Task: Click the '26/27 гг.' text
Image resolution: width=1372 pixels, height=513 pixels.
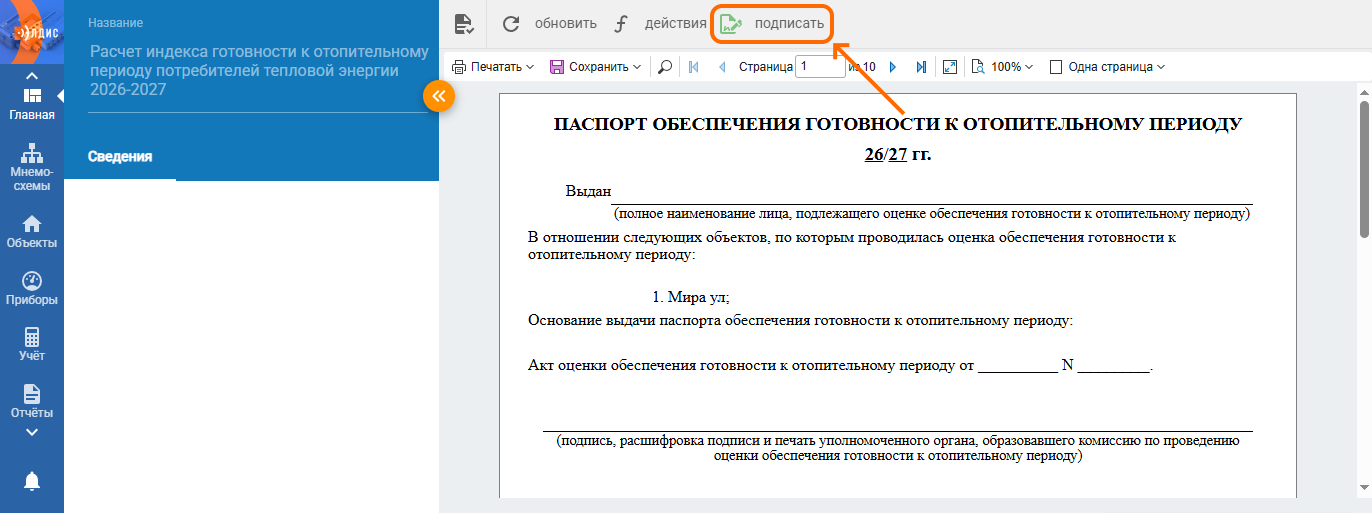Action: (898, 154)
